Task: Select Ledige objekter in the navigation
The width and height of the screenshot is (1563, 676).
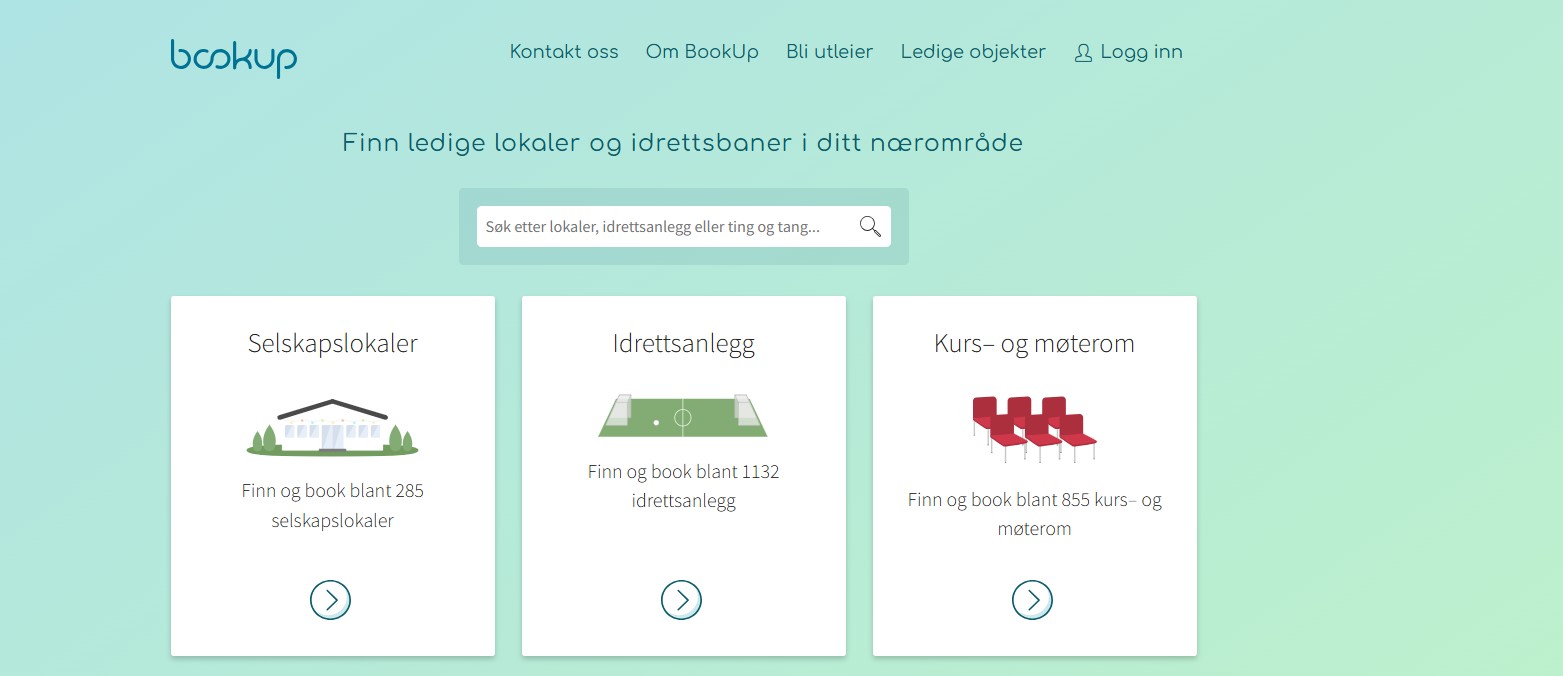Action: pos(973,52)
